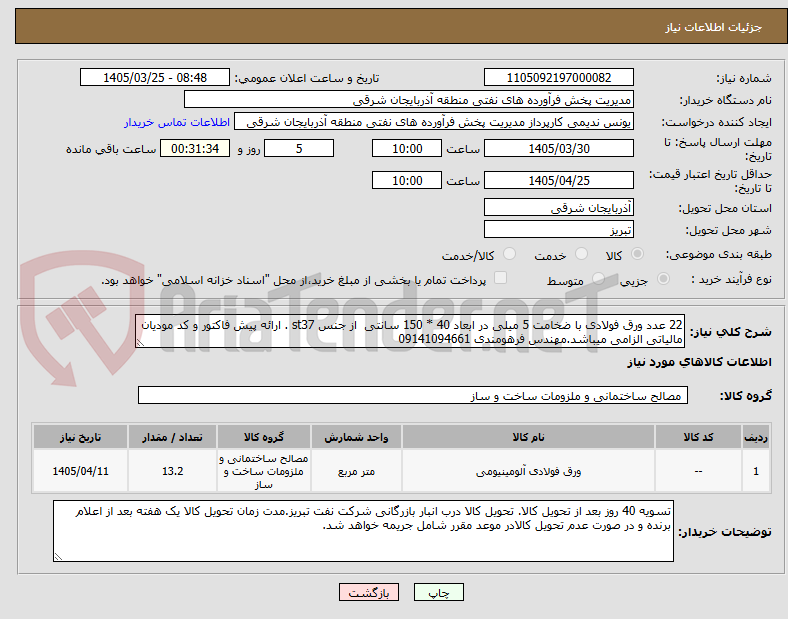Screen dimensions: 788x619
Task: Select the خدمت radio button
Action: tap(581, 254)
